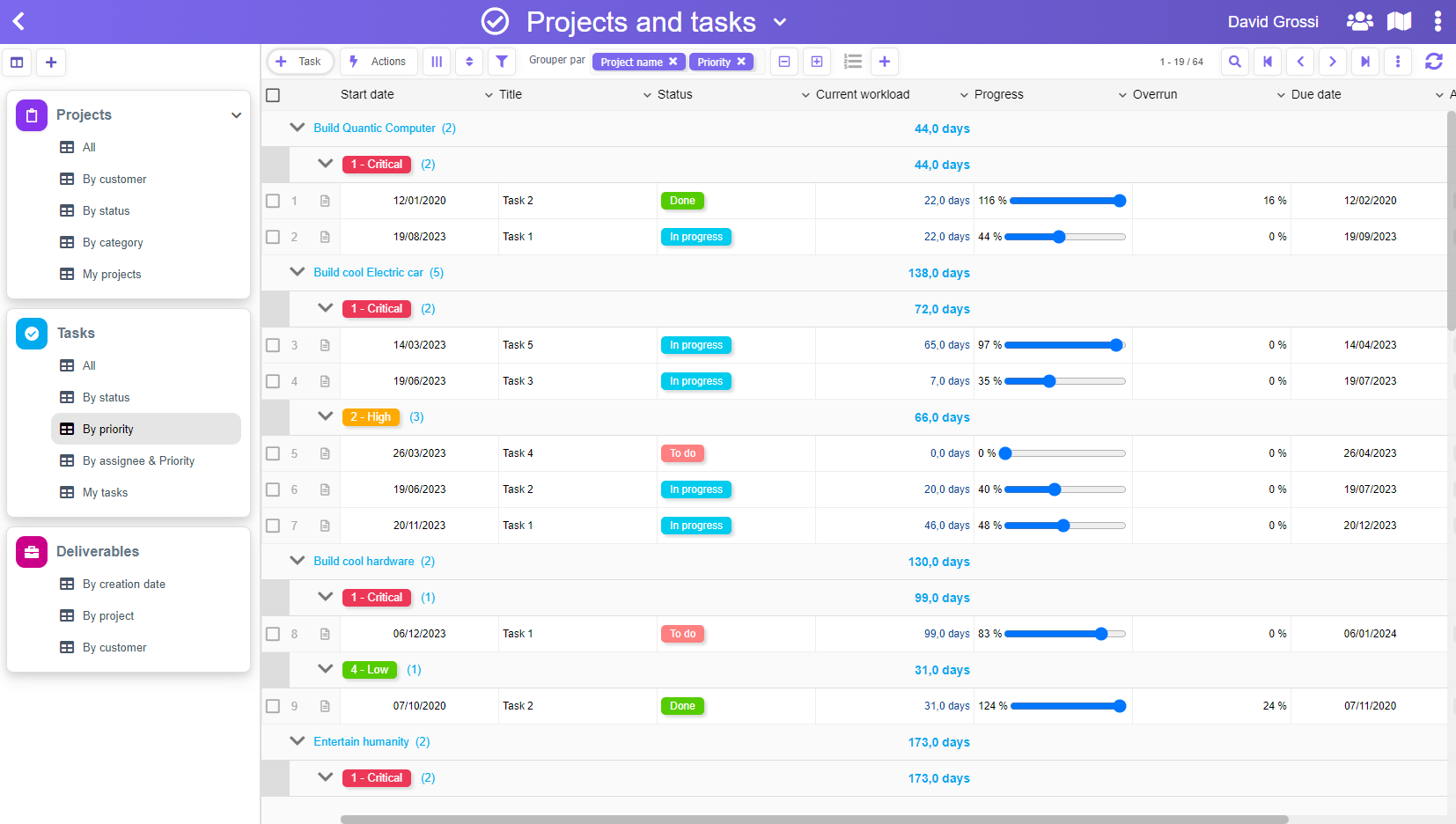The height and width of the screenshot is (824, 1456).
Task: Collapse all groups with minus icon
Action: (x=784, y=62)
